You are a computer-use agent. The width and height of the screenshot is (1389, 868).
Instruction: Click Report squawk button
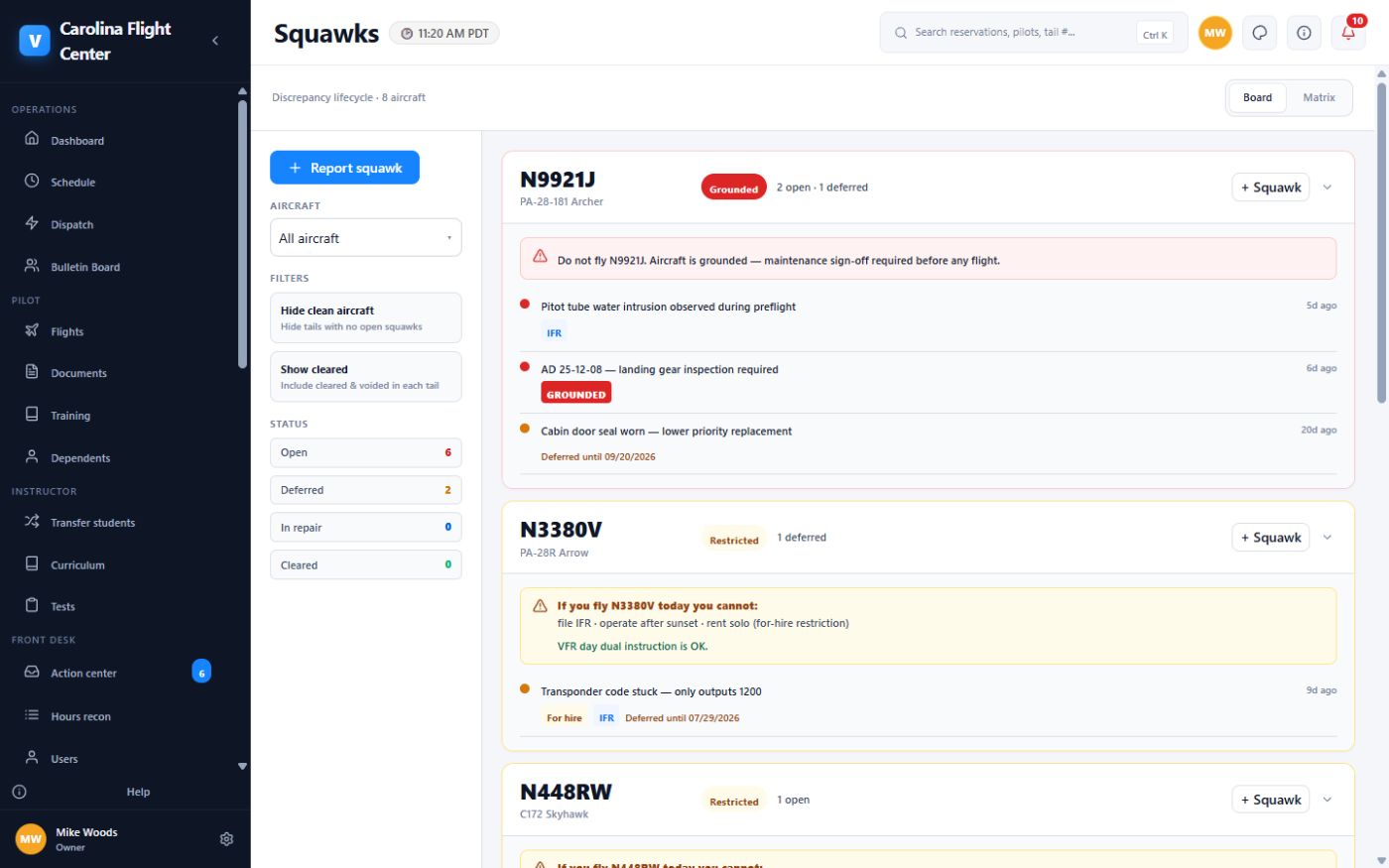344,168
